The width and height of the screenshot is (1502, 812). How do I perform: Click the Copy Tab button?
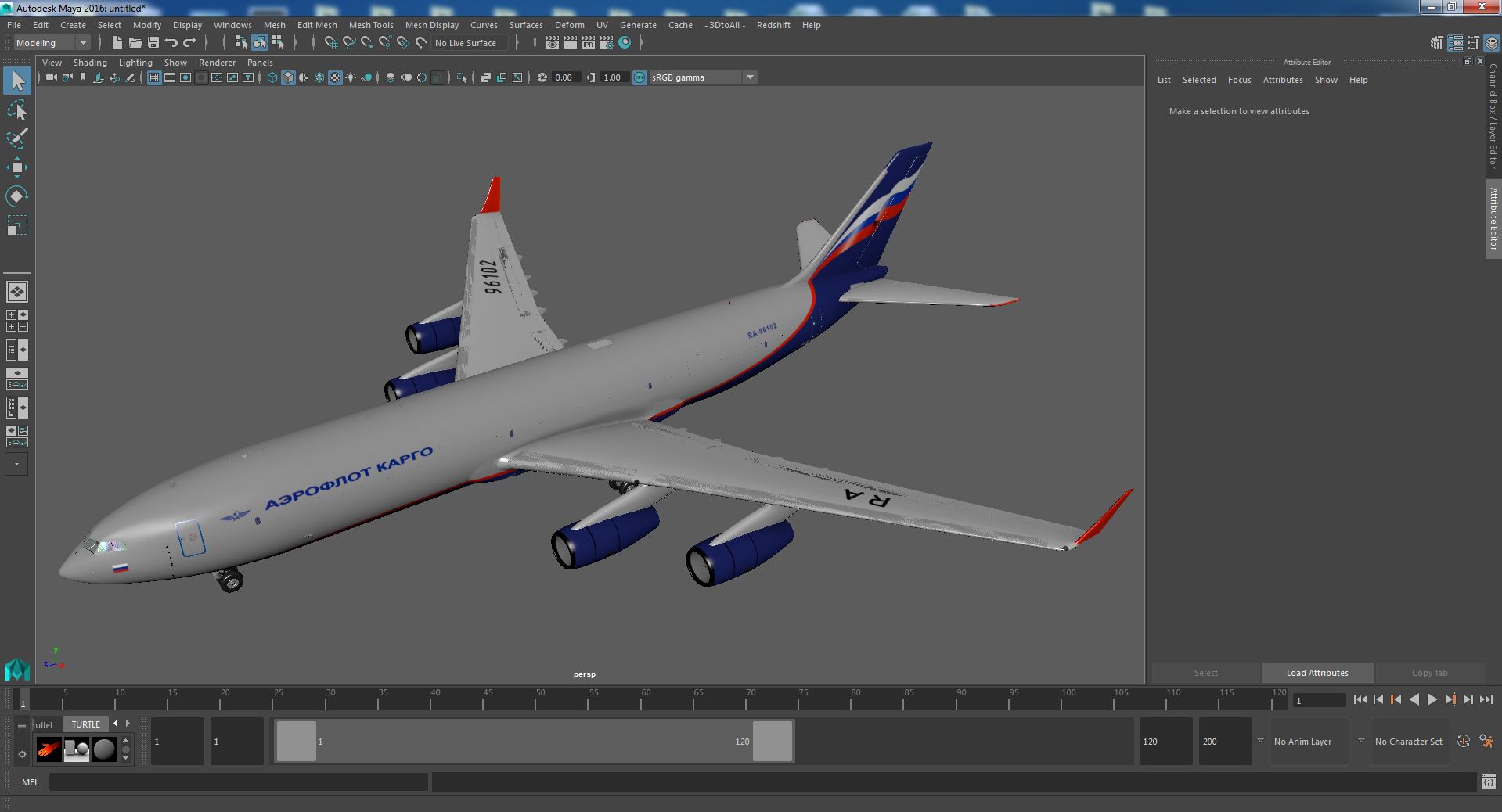[x=1429, y=673]
